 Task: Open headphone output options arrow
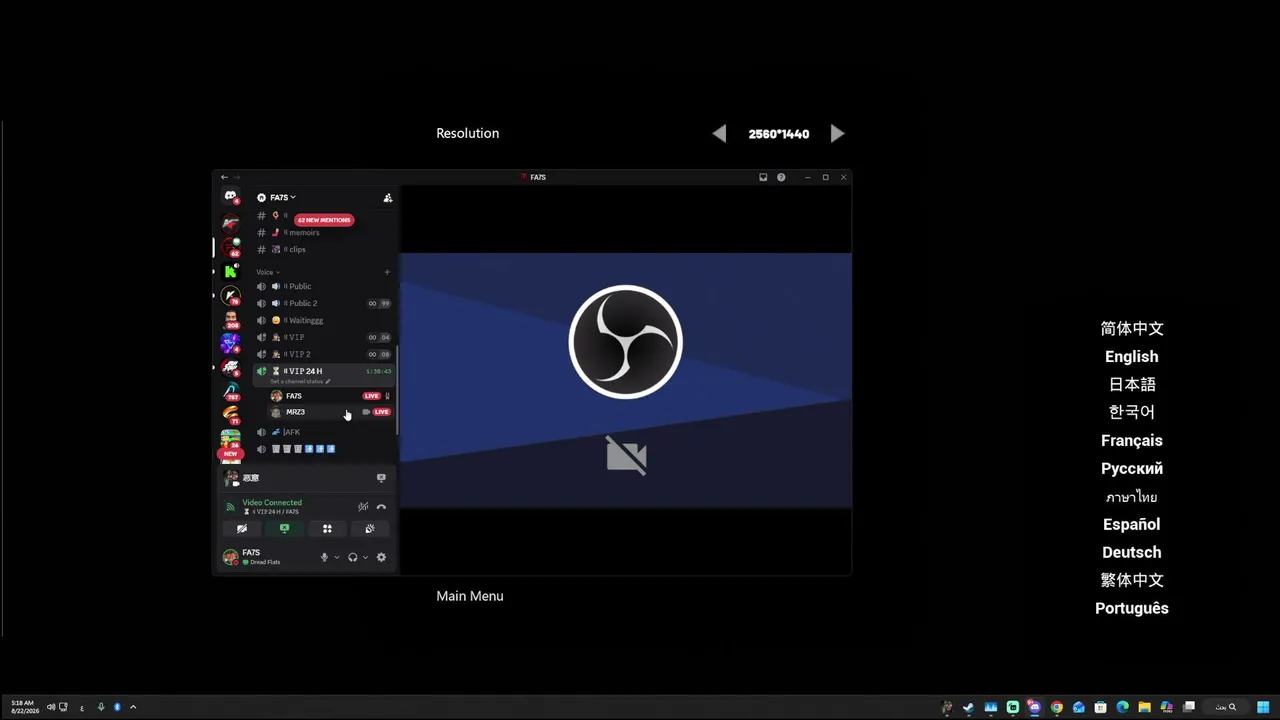coord(365,558)
